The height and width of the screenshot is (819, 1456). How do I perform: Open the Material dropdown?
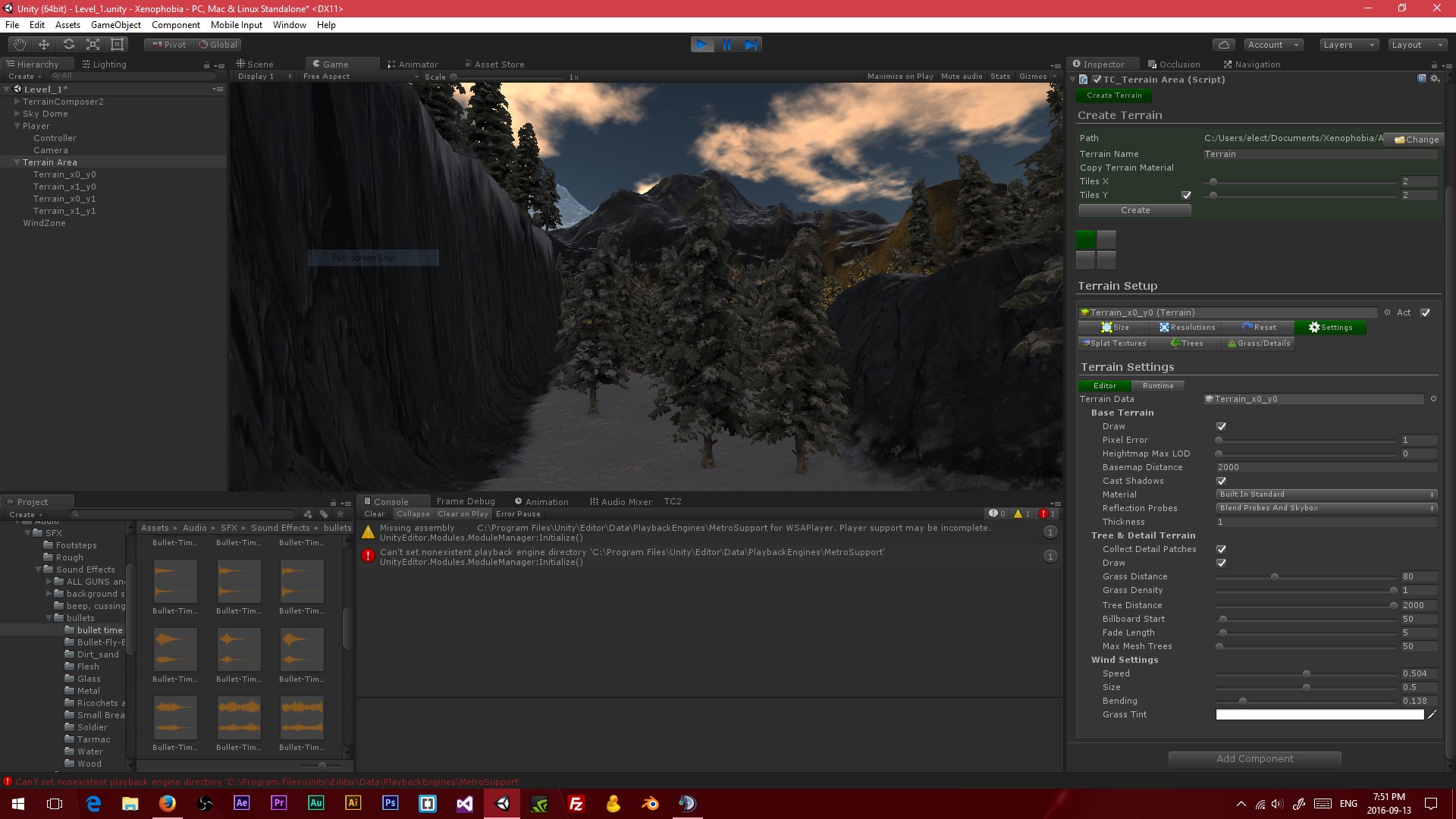point(1326,494)
